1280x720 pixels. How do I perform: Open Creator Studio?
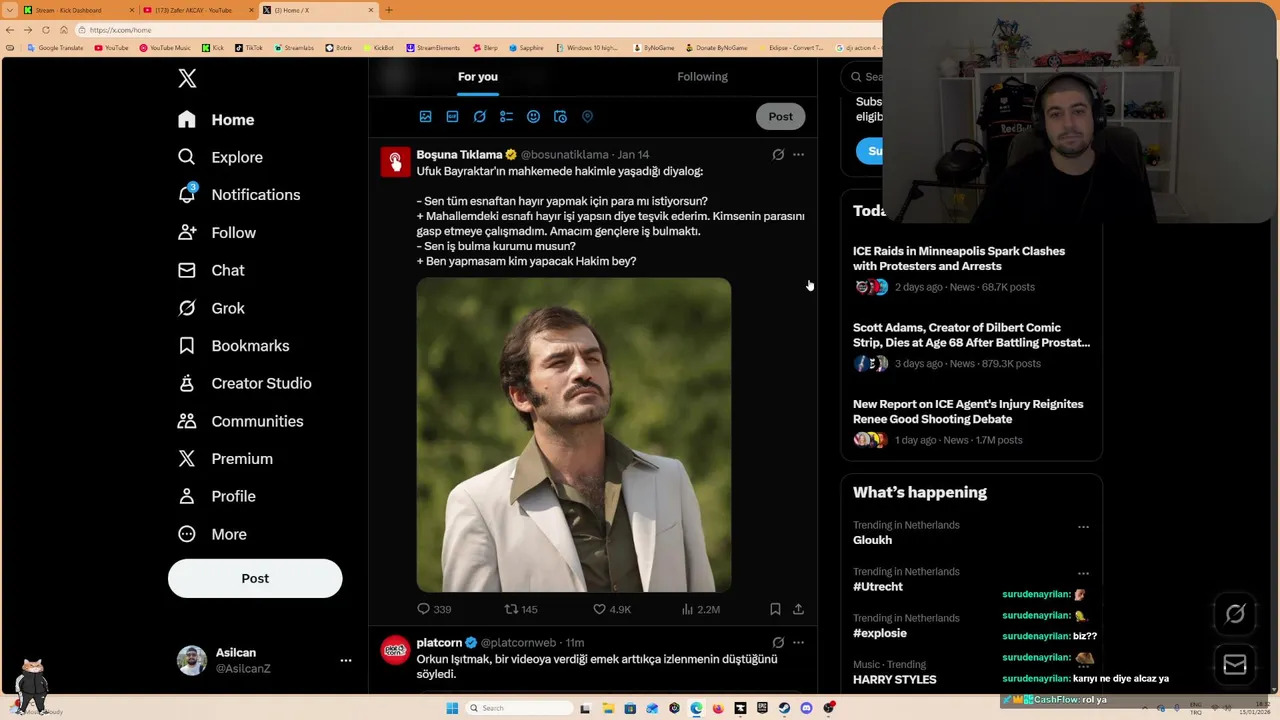click(x=244, y=383)
